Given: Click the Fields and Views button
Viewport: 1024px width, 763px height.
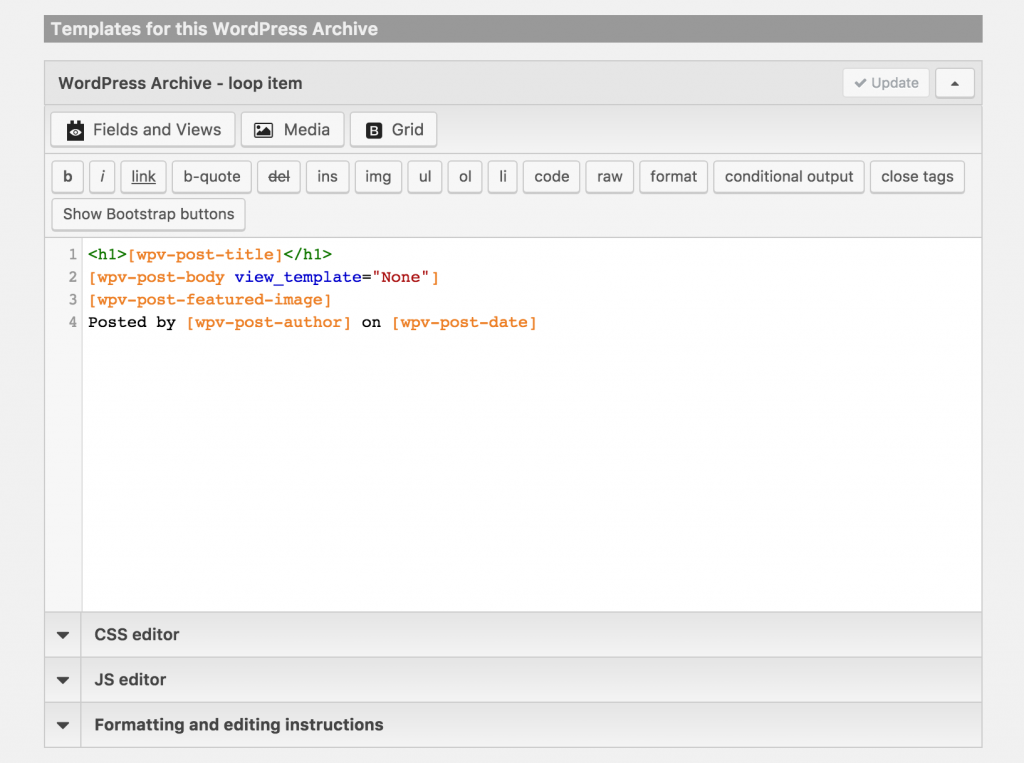Looking at the screenshot, I should [143, 129].
